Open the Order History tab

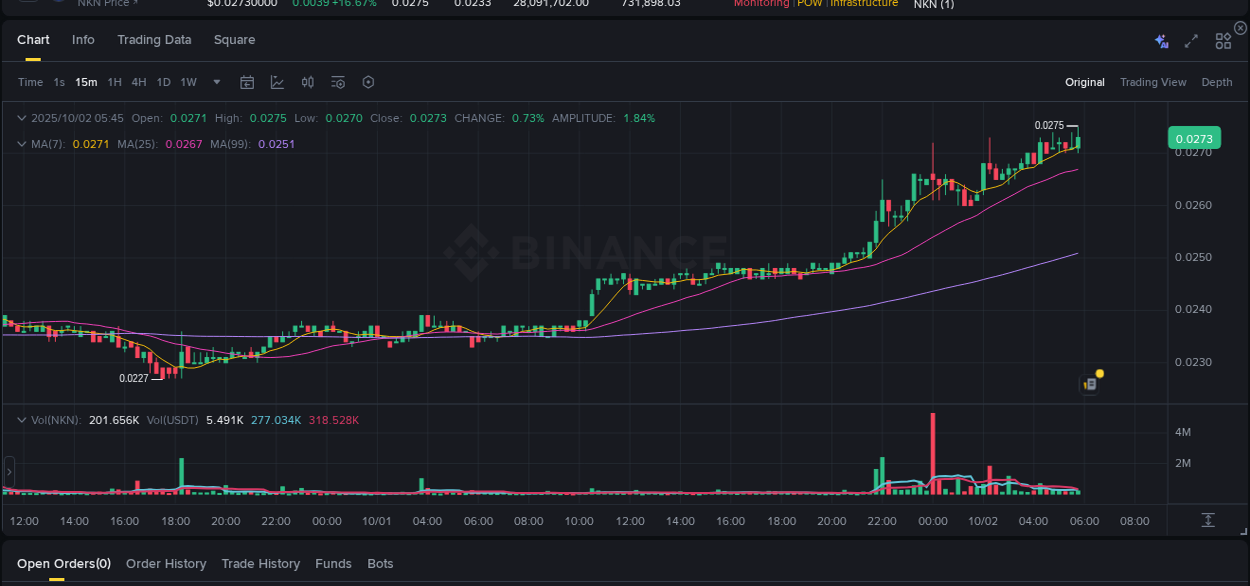(x=166, y=563)
